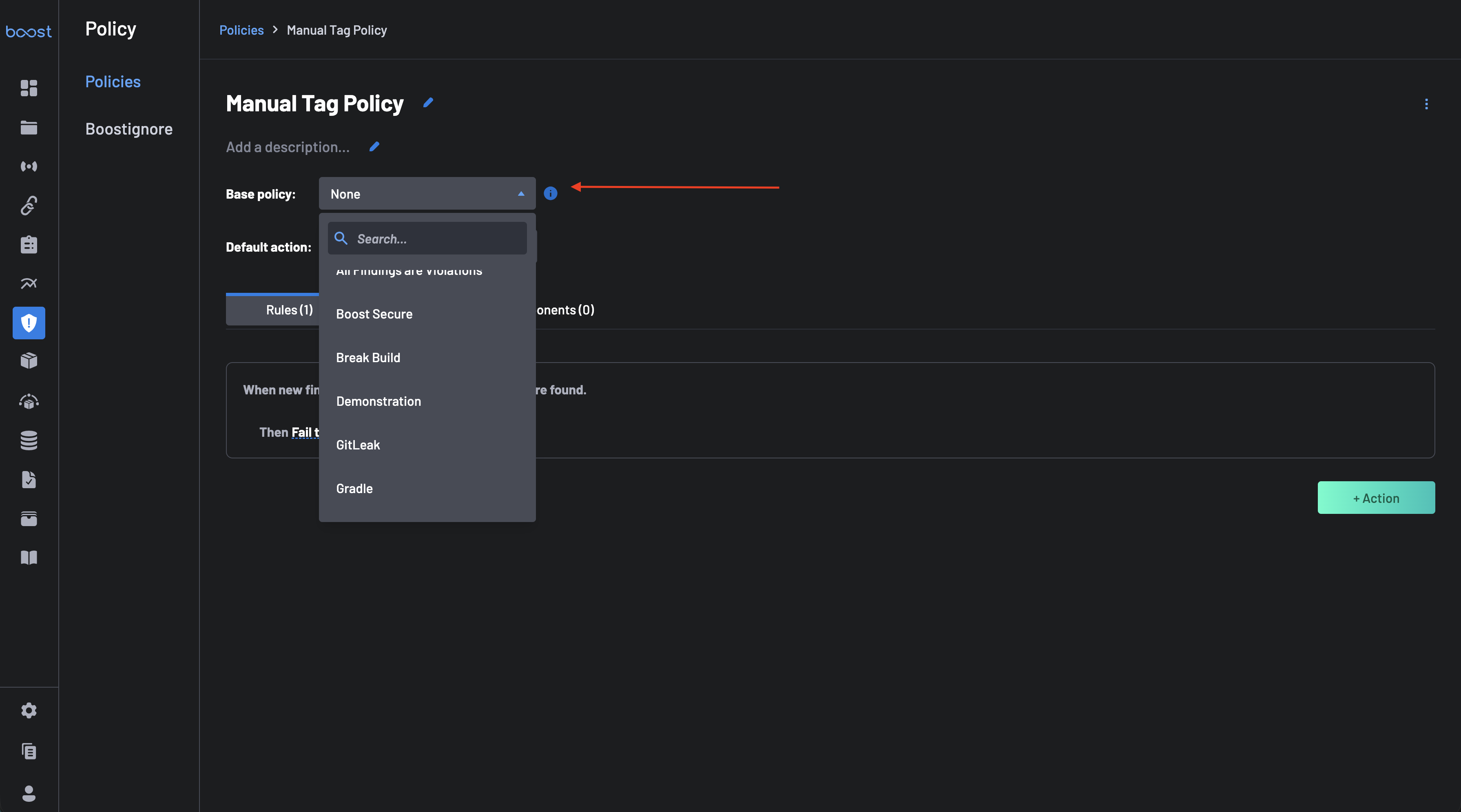Click the broadcast signal icon in sidebar
The width and height of the screenshot is (1461, 812).
(x=29, y=166)
